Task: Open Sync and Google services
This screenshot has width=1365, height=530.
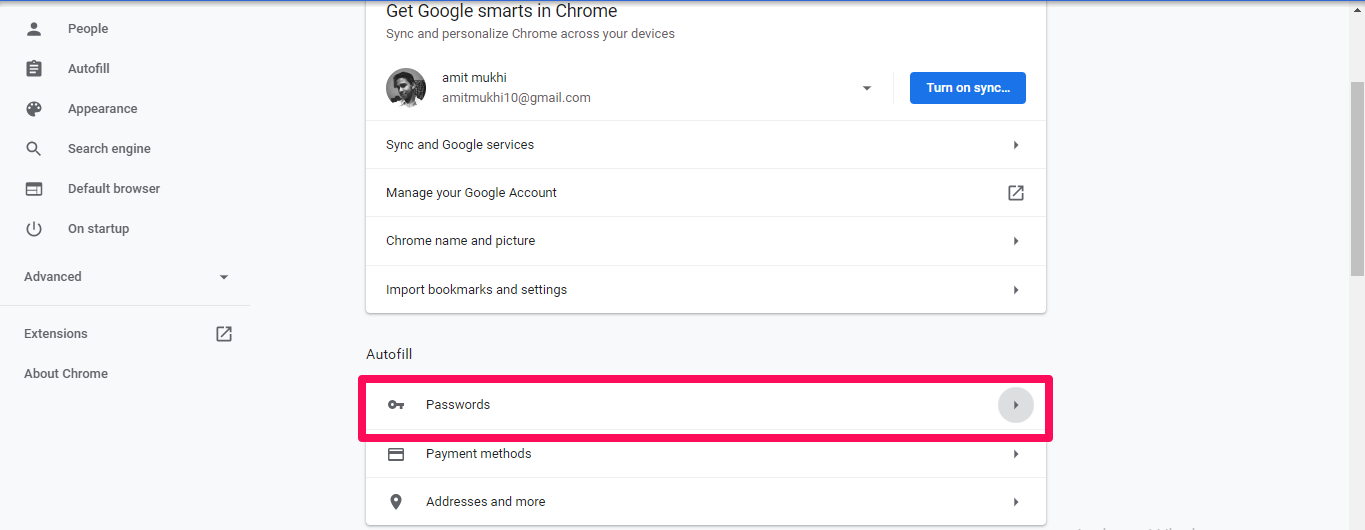Action: coord(706,145)
